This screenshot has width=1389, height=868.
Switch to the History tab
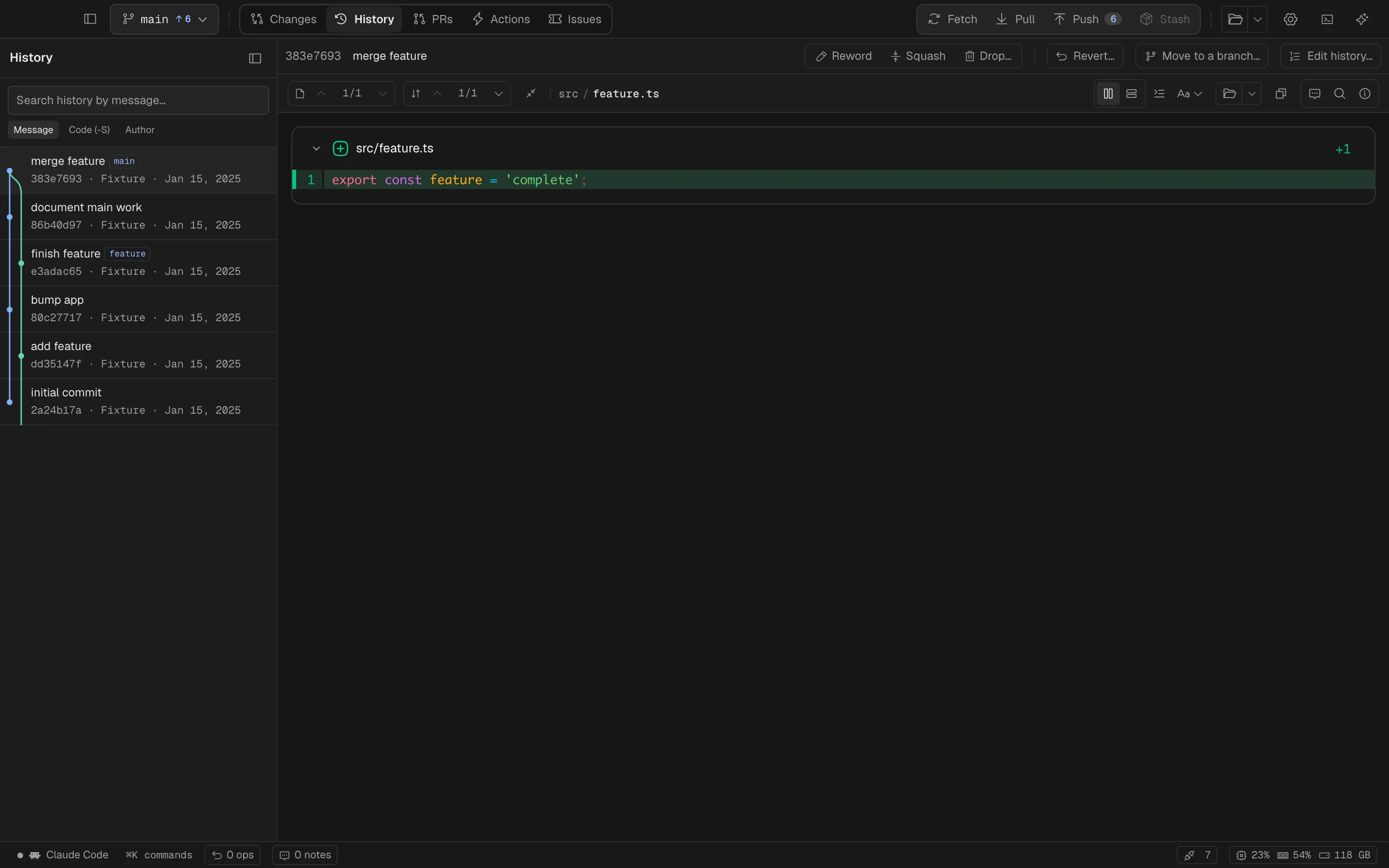click(x=365, y=19)
